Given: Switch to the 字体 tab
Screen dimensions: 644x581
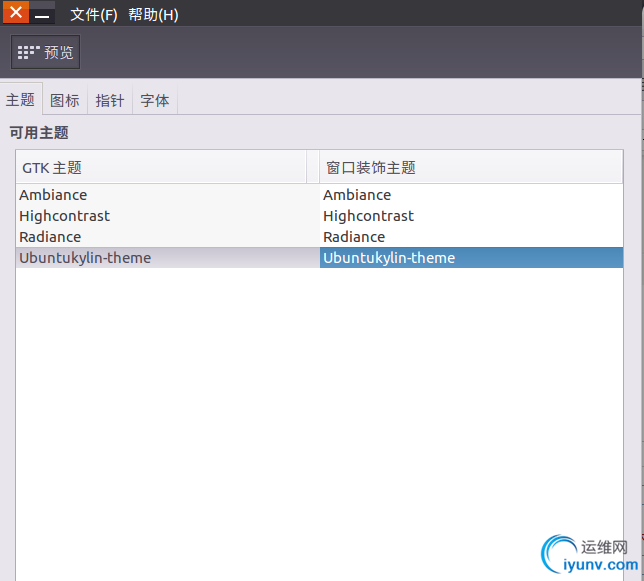Looking at the screenshot, I should tap(155, 100).
